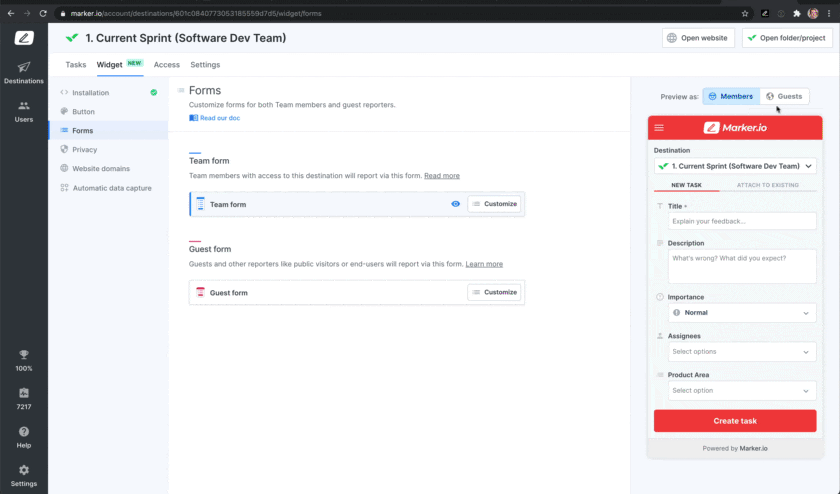Switch to Access tab
The image size is (840, 494).
click(167, 64)
